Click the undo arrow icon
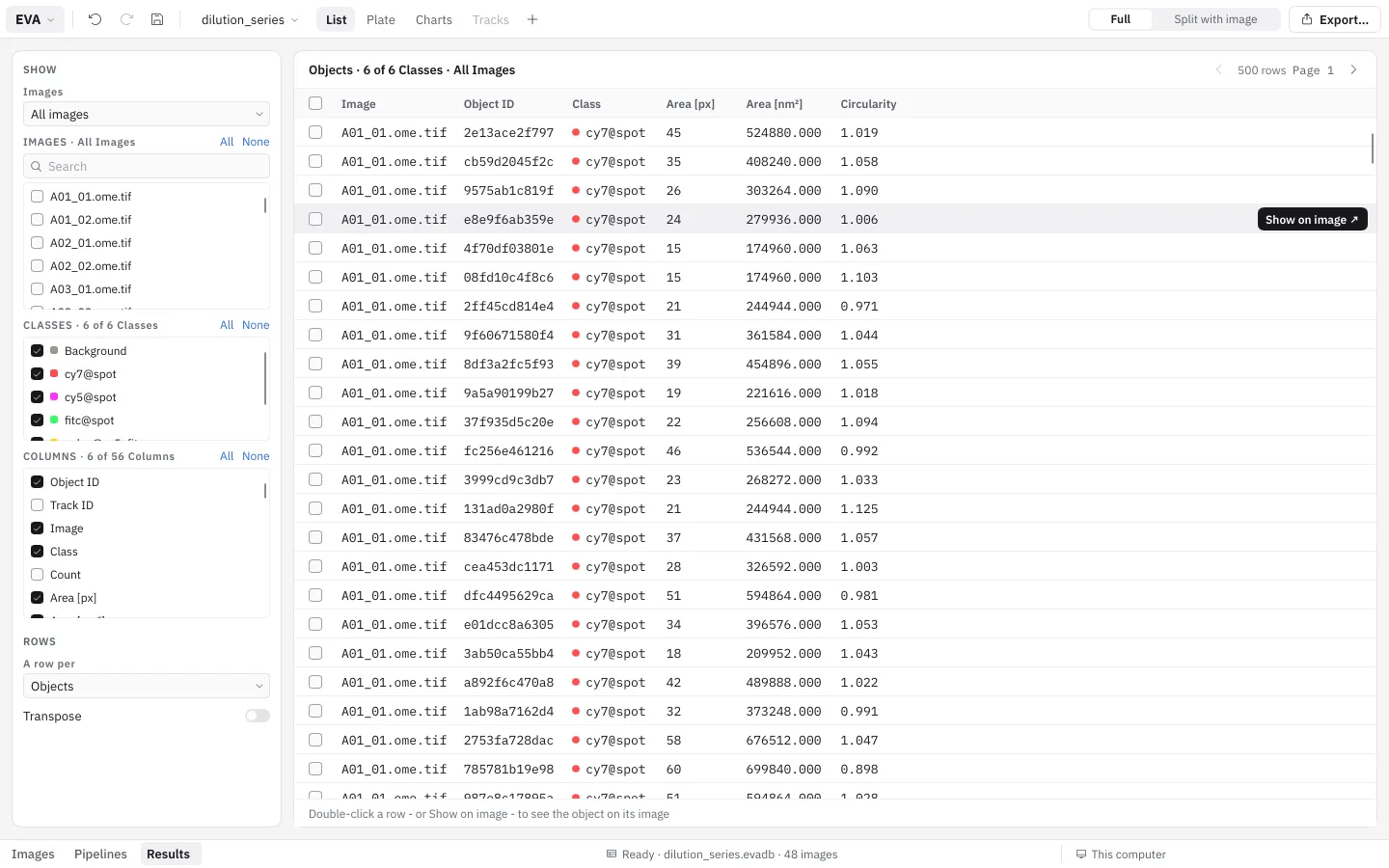Viewport: 1389px width, 868px height. pos(95,19)
